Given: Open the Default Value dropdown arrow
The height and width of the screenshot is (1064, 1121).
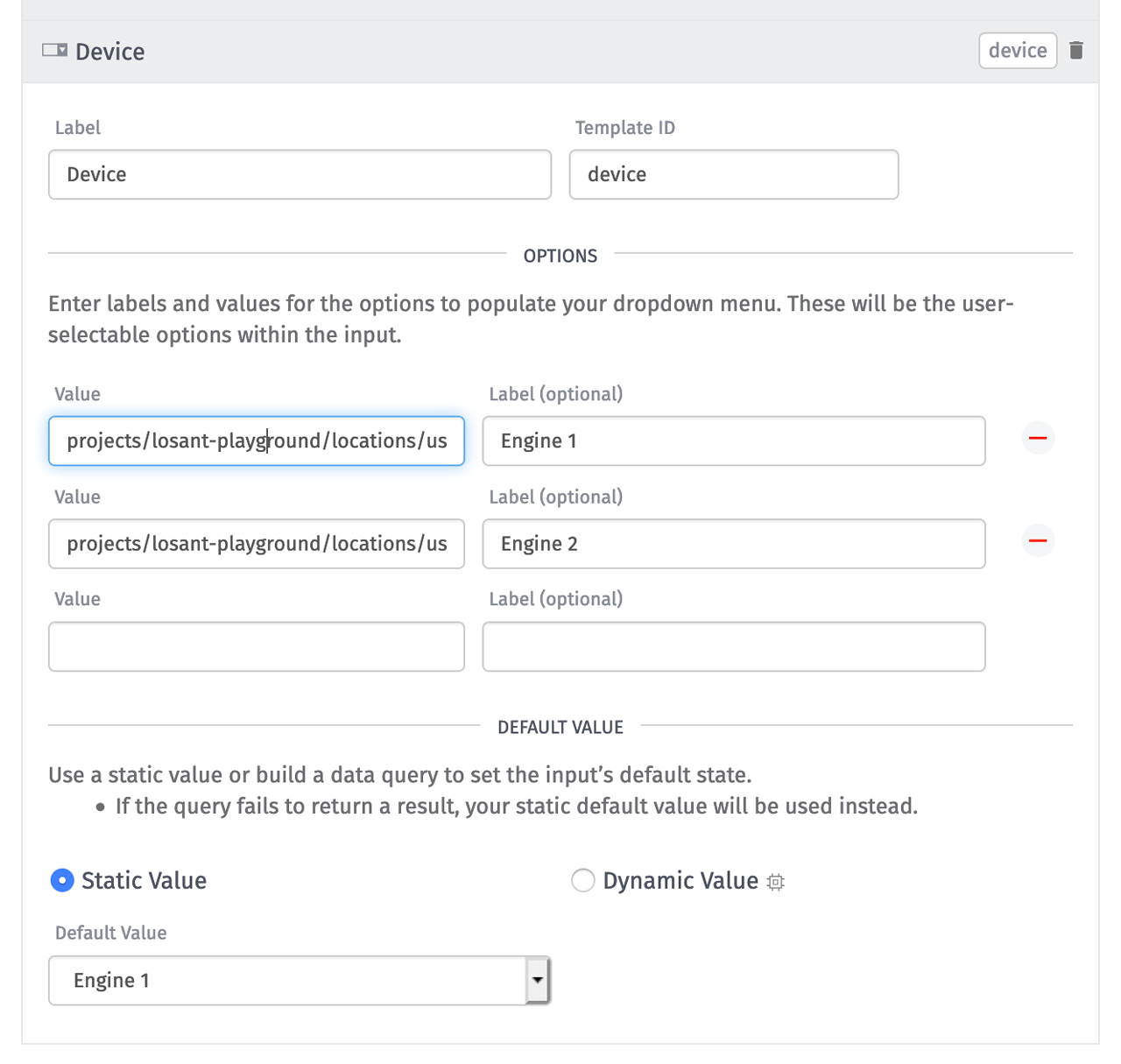Looking at the screenshot, I should 537,980.
